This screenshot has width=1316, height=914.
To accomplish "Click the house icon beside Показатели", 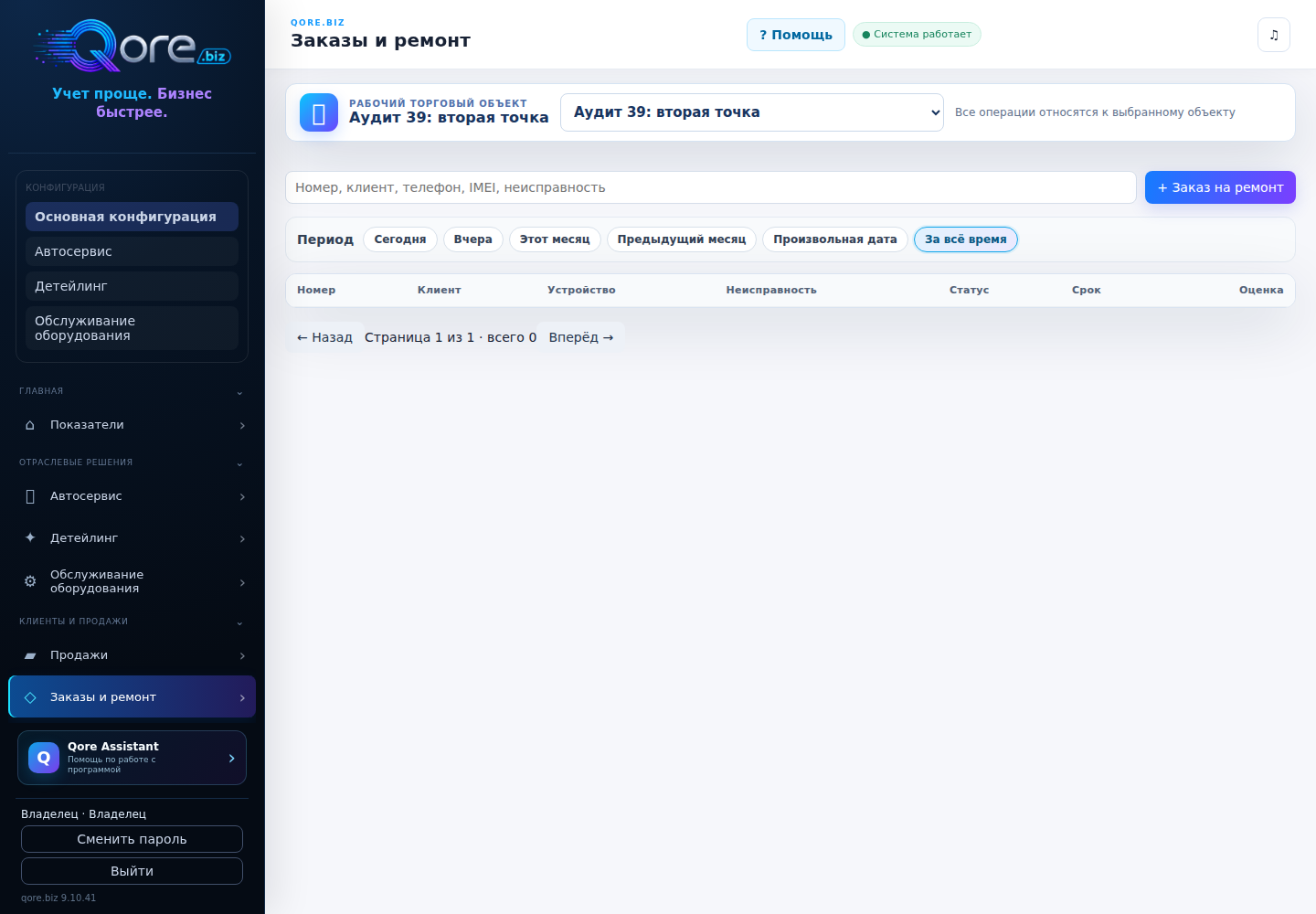I will [30, 425].
